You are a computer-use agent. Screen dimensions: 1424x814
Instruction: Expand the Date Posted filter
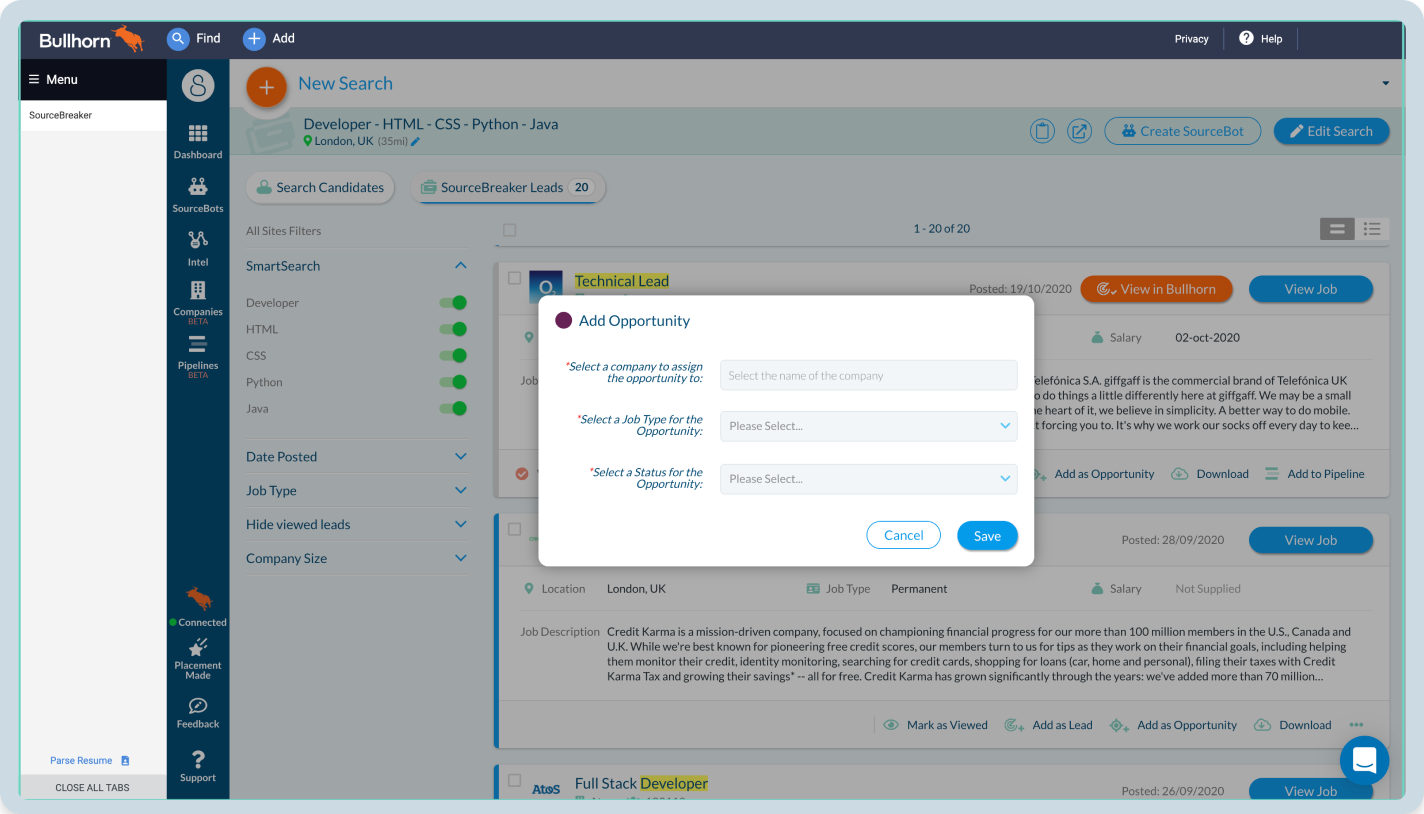pos(461,457)
